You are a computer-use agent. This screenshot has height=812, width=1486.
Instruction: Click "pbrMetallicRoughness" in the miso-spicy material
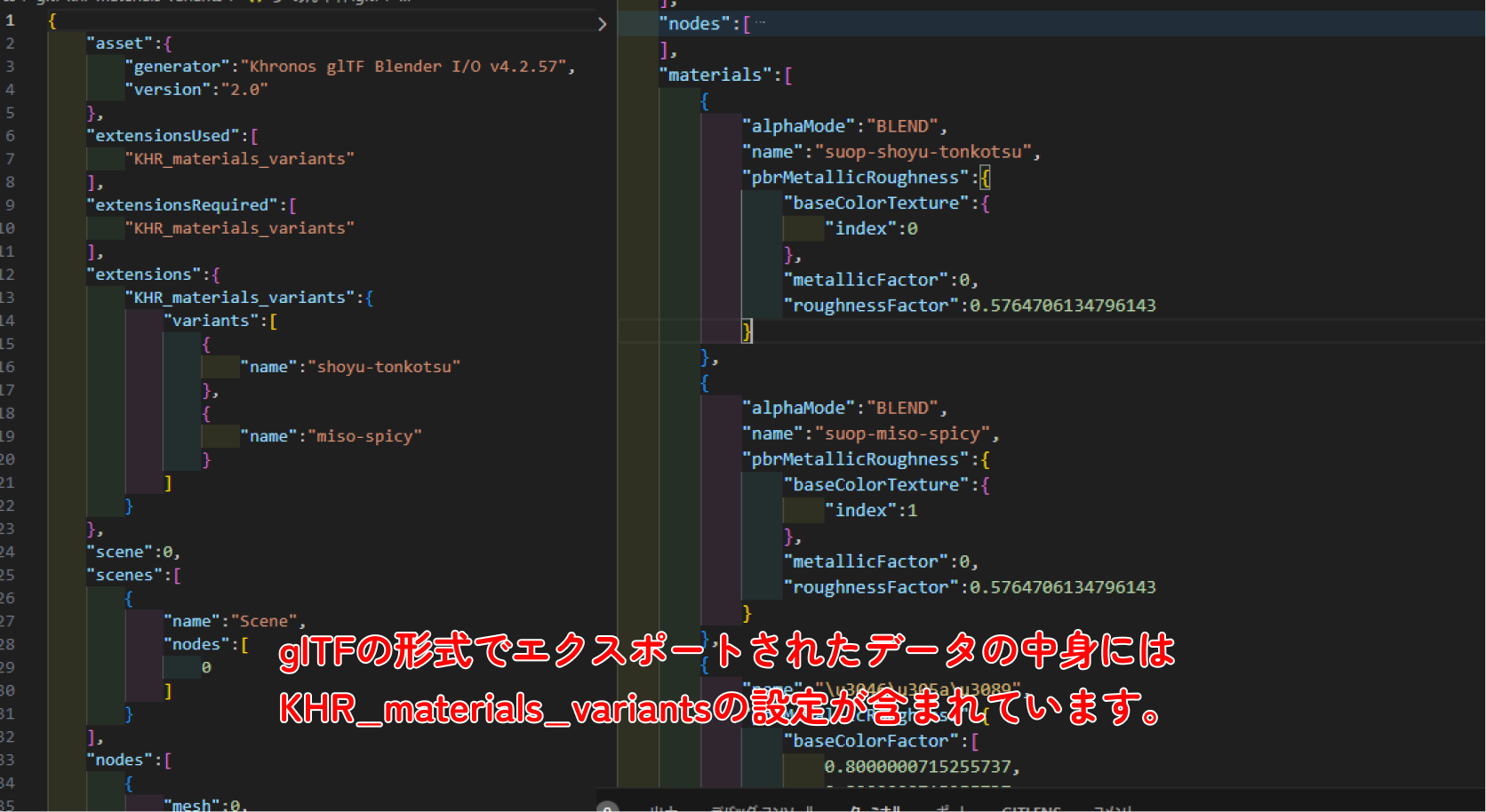point(855,459)
